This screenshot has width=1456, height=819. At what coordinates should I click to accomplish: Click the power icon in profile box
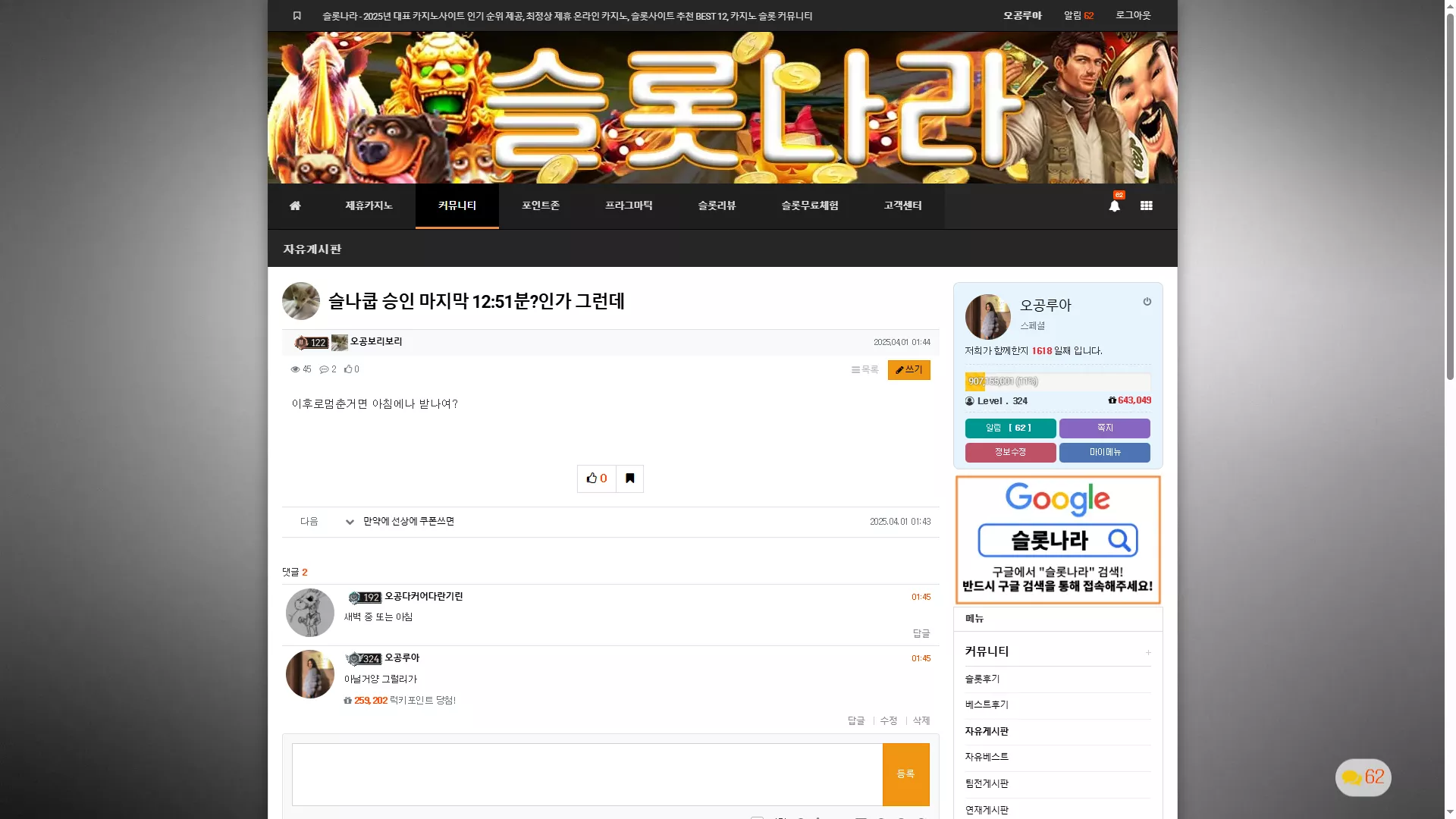(x=1147, y=302)
